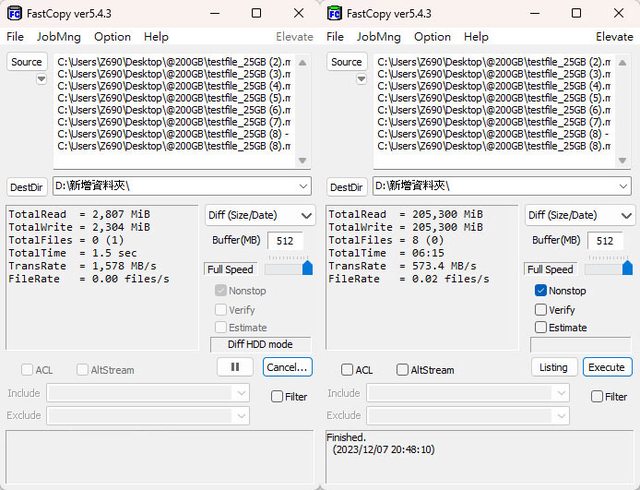Uncheck Nonstop in the right window
Screen dimensions: 640x490
coord(541,291)
